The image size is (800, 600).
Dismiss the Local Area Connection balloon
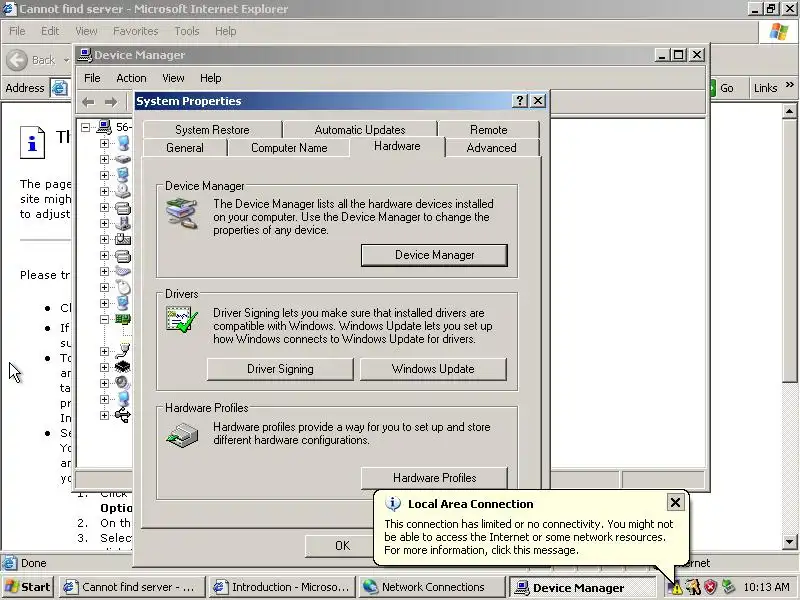(675, 503)
